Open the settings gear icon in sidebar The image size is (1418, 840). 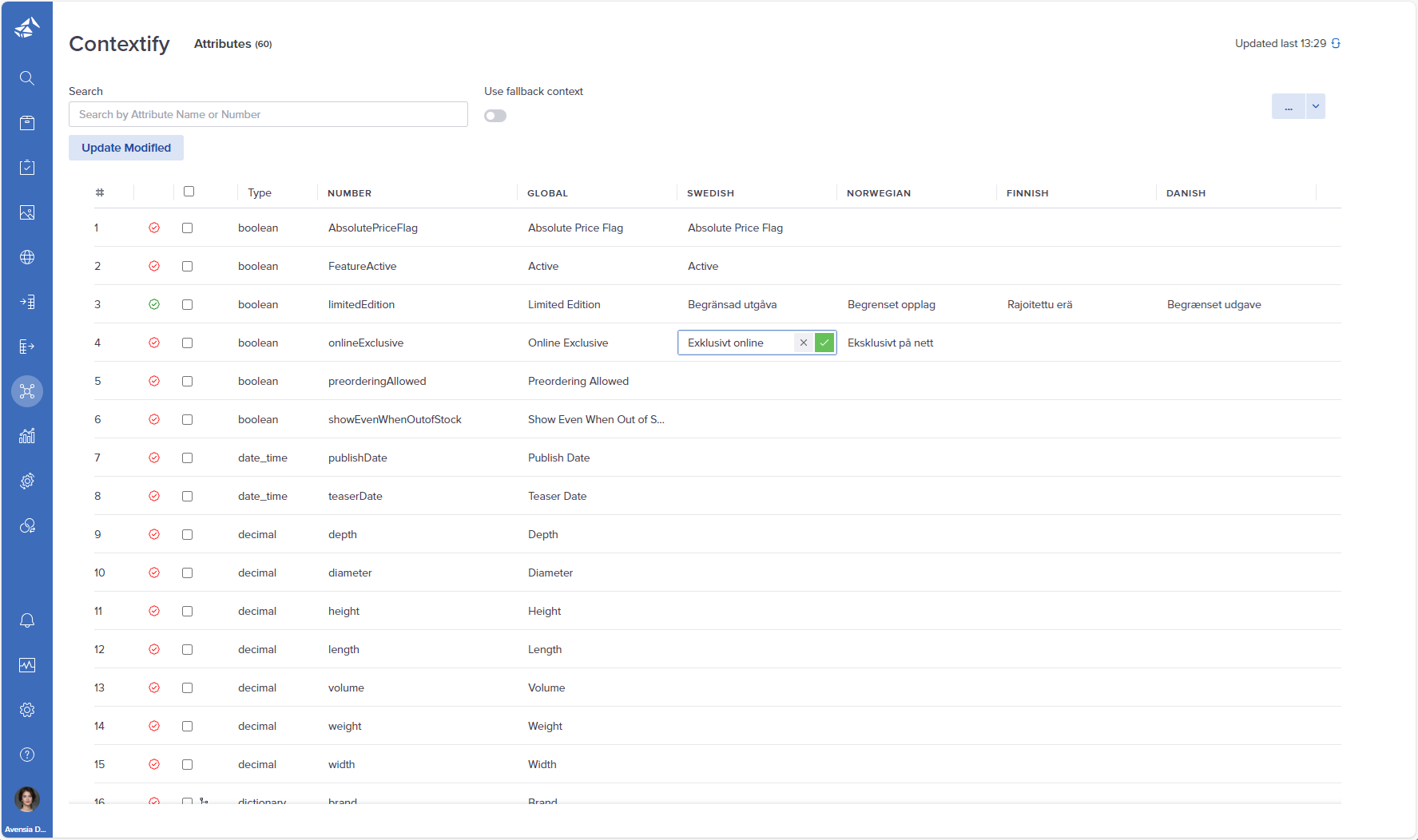coord(27,710)
